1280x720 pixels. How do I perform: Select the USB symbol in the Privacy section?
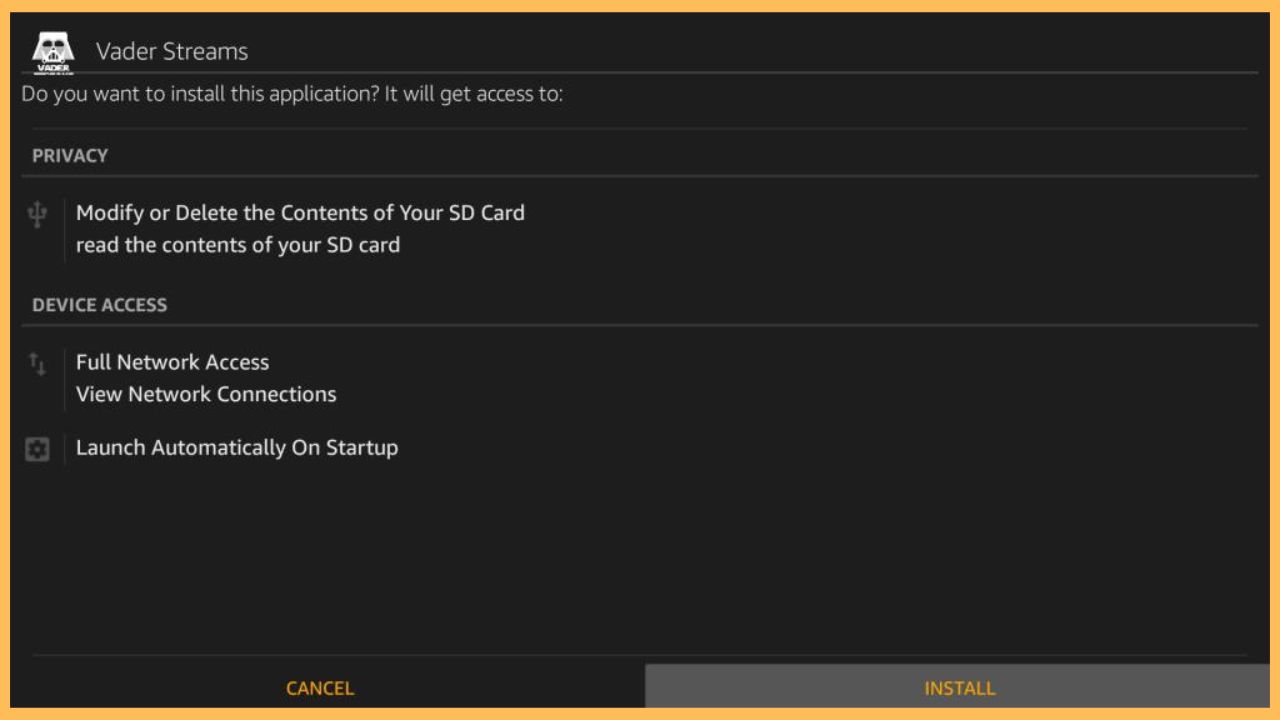click(37, 213)
